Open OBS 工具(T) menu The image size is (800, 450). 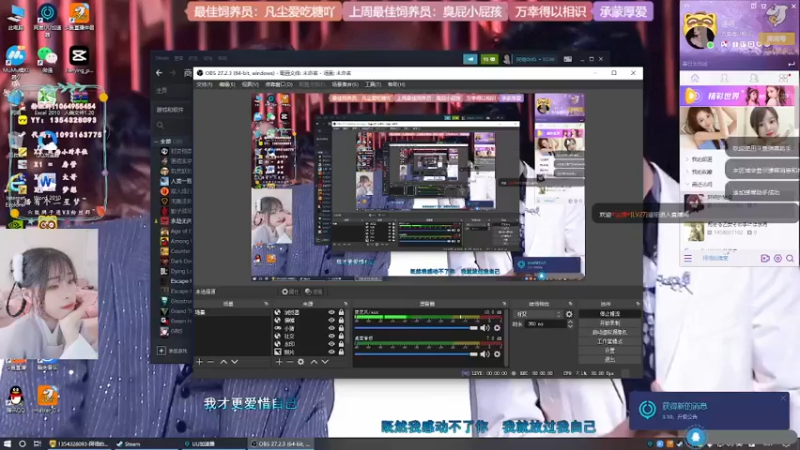(373, 84)
